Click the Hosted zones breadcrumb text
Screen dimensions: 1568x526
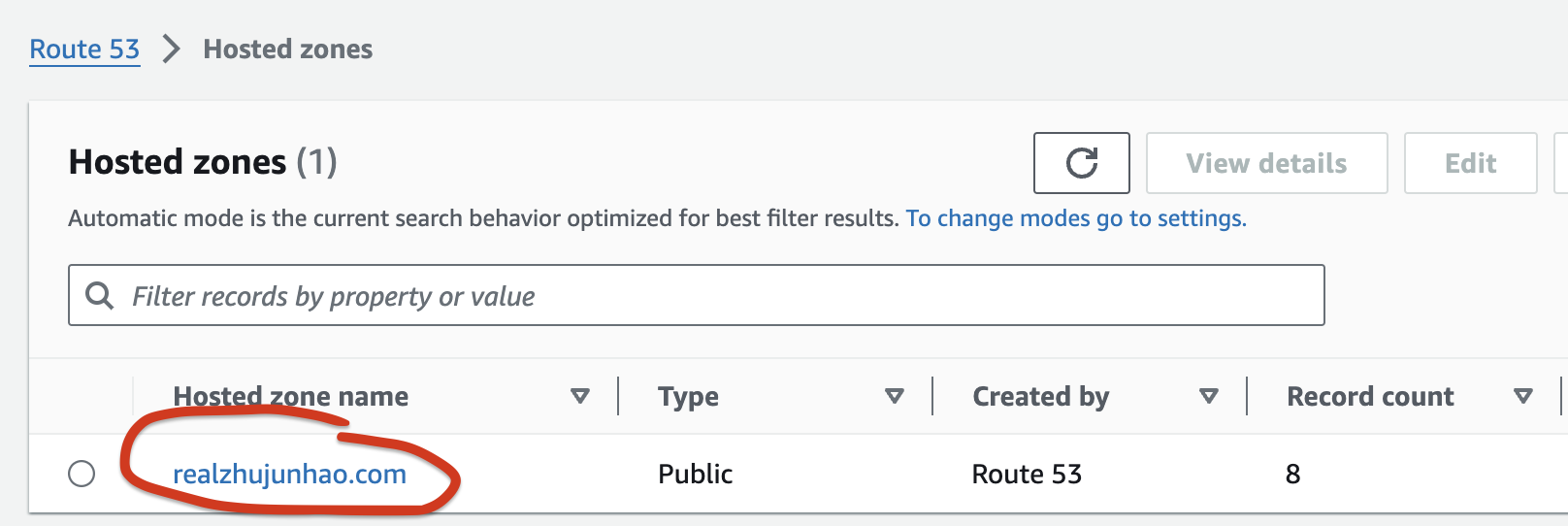(x=287, y=49)
